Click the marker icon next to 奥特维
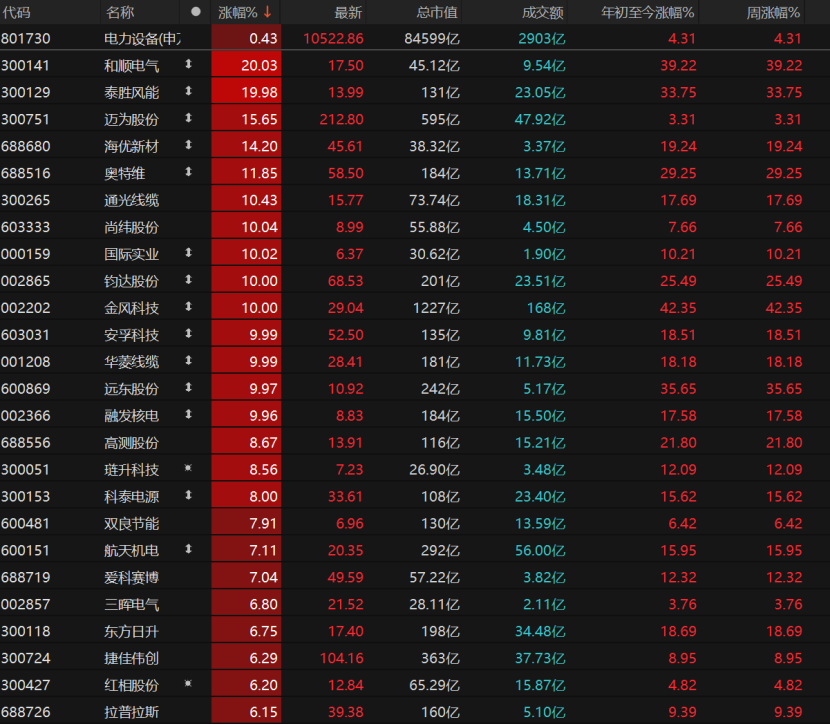830x725 pixels. (188, 173)
